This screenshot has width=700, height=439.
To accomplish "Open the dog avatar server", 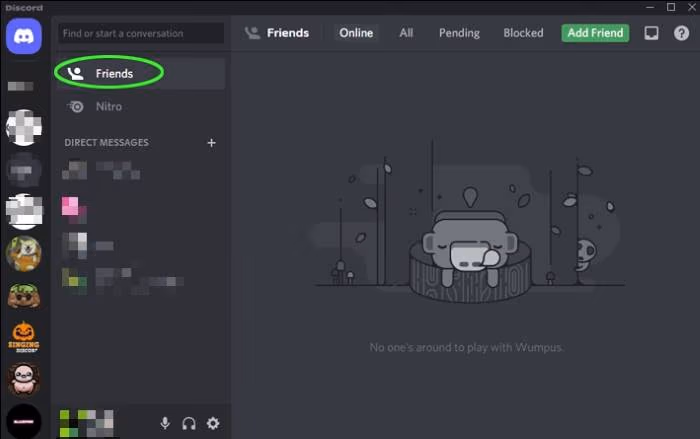I will pyautogui.click(x=24, y=254).
